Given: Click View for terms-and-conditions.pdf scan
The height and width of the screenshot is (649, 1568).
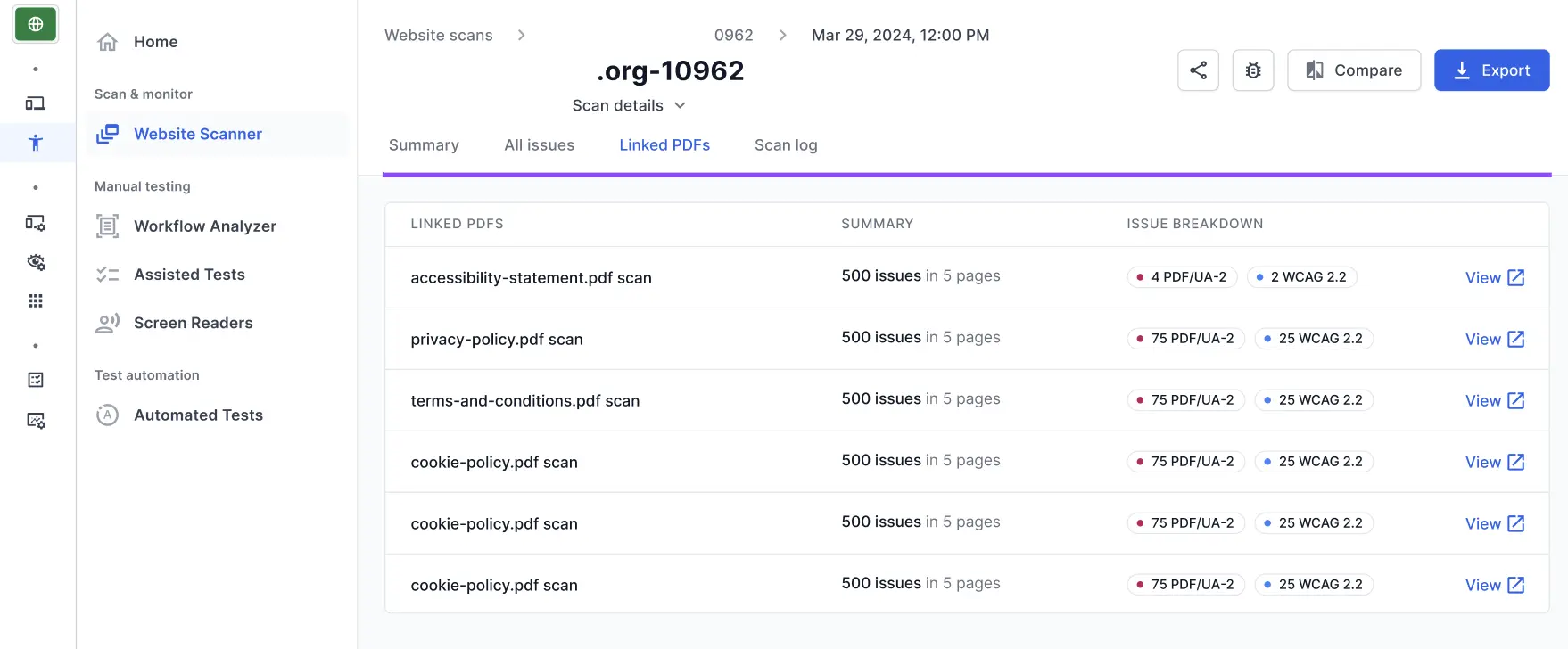Looking at the screenshot, I should point(1495,400).
